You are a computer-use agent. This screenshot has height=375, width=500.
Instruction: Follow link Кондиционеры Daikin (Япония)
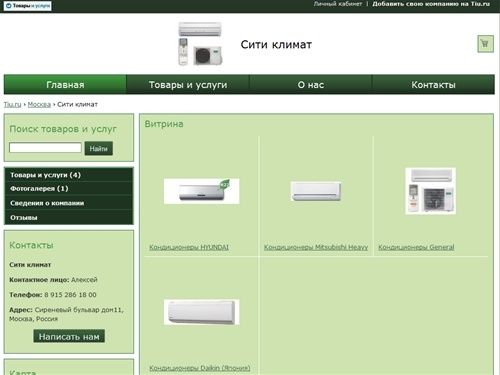click(200, 368)
